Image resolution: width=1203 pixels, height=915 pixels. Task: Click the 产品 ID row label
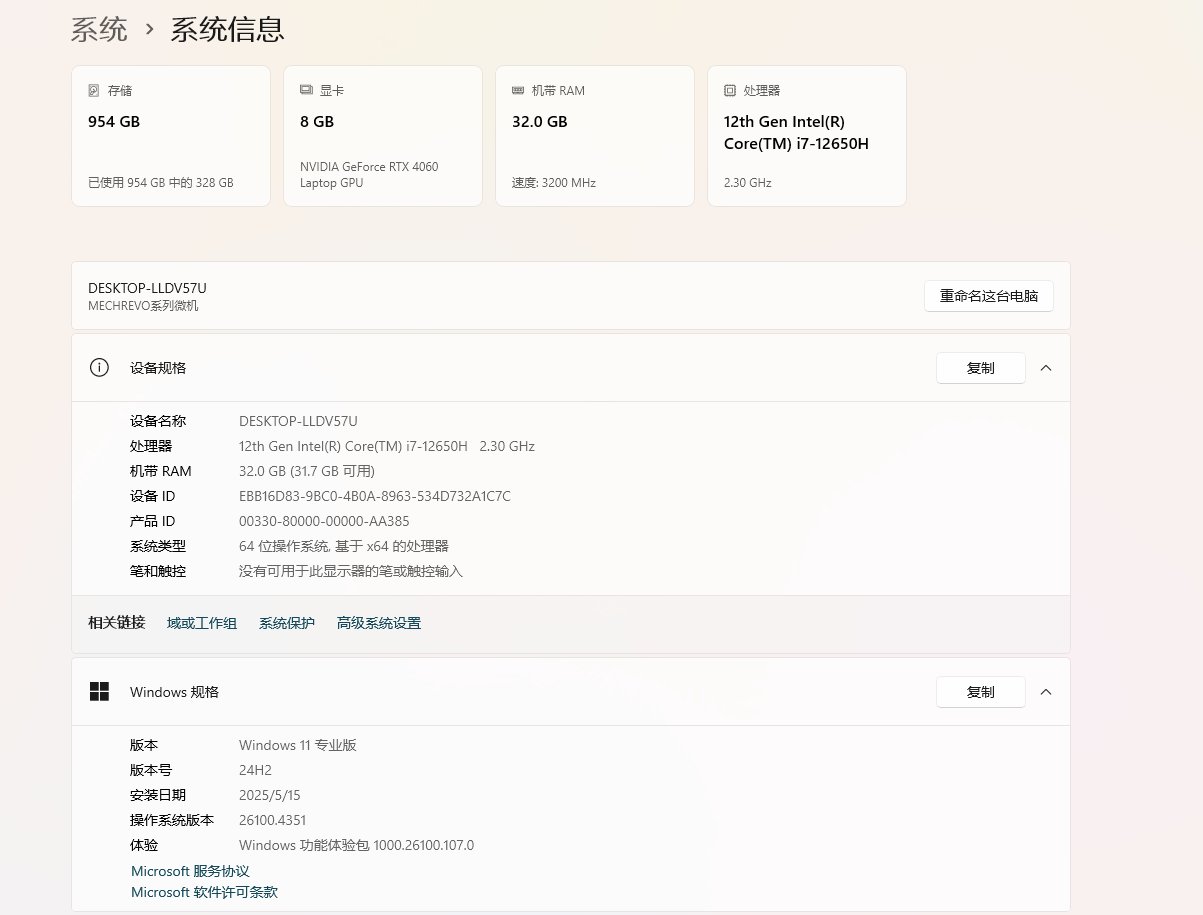click(x=152, y=521)
